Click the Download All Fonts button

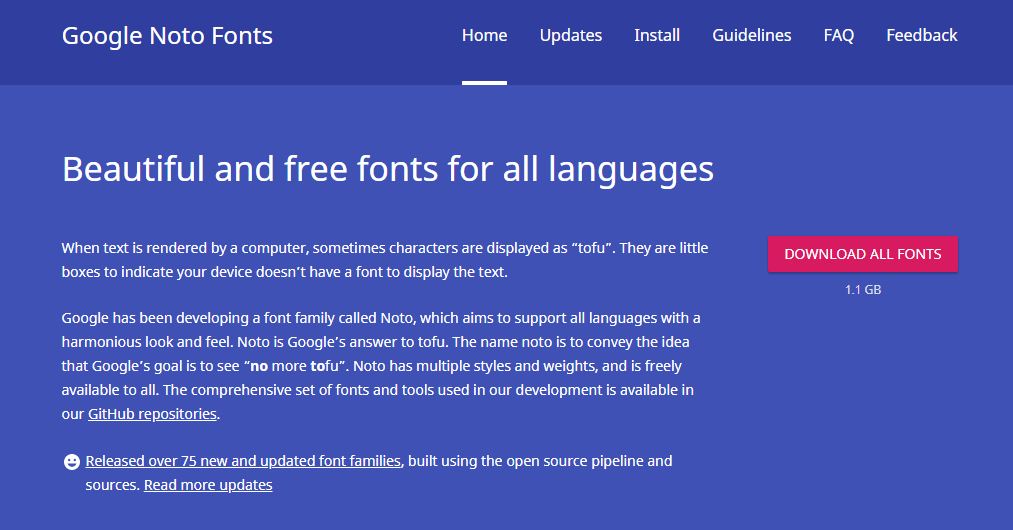point(863,254)
